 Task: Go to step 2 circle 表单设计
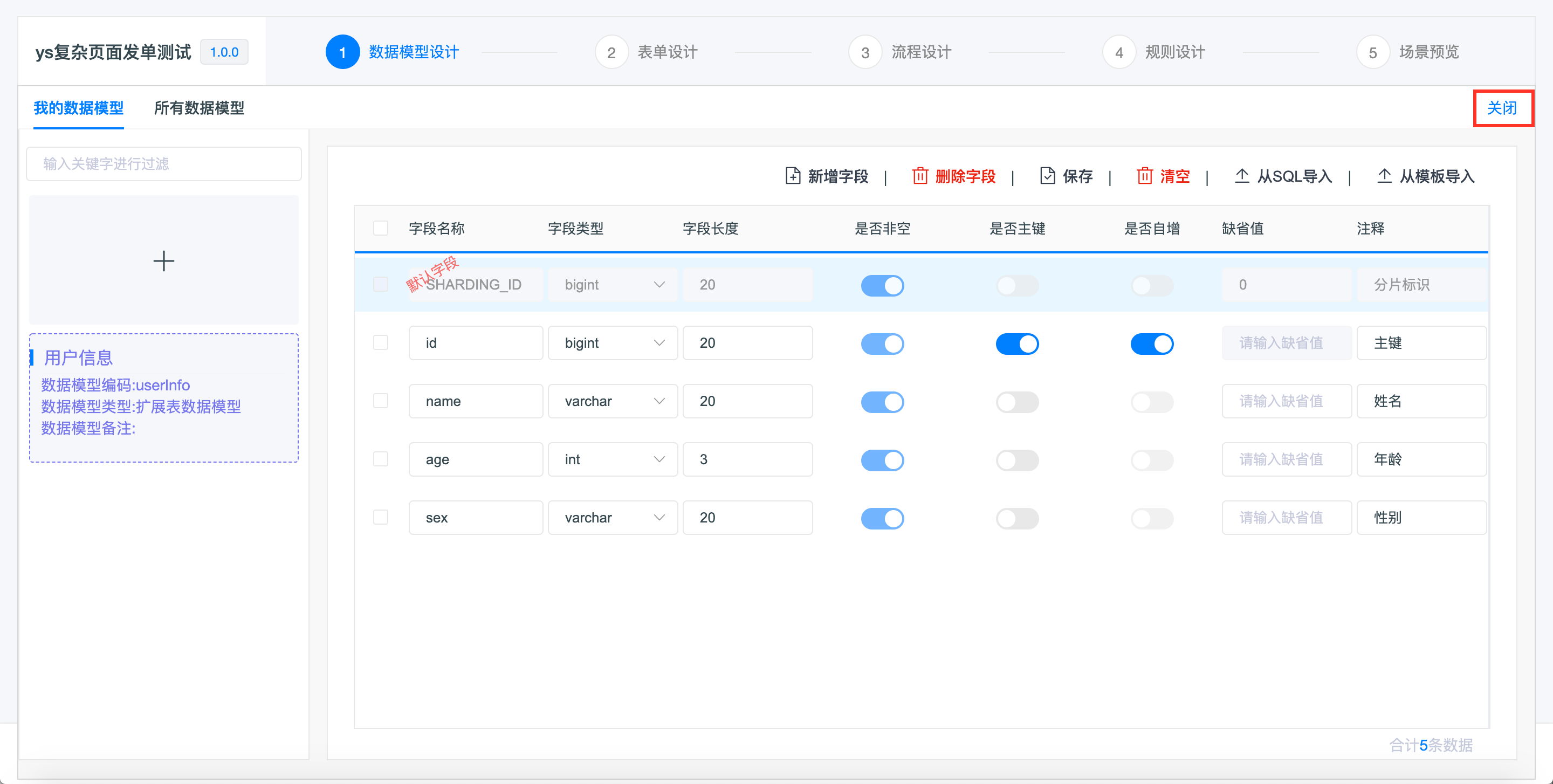coord(611,52)
